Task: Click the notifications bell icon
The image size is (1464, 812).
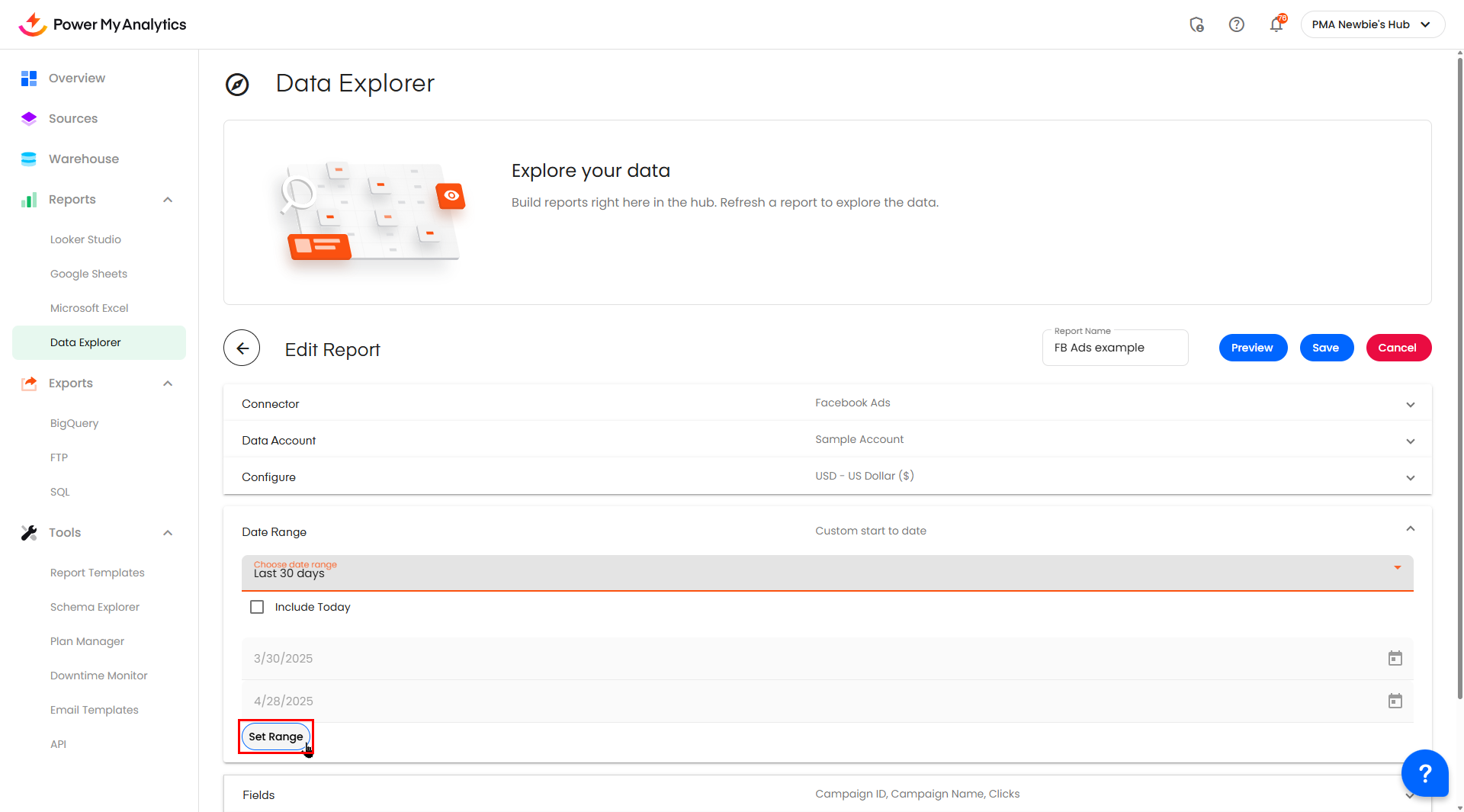Action: pyautogui.click(x=1276, y=24)
